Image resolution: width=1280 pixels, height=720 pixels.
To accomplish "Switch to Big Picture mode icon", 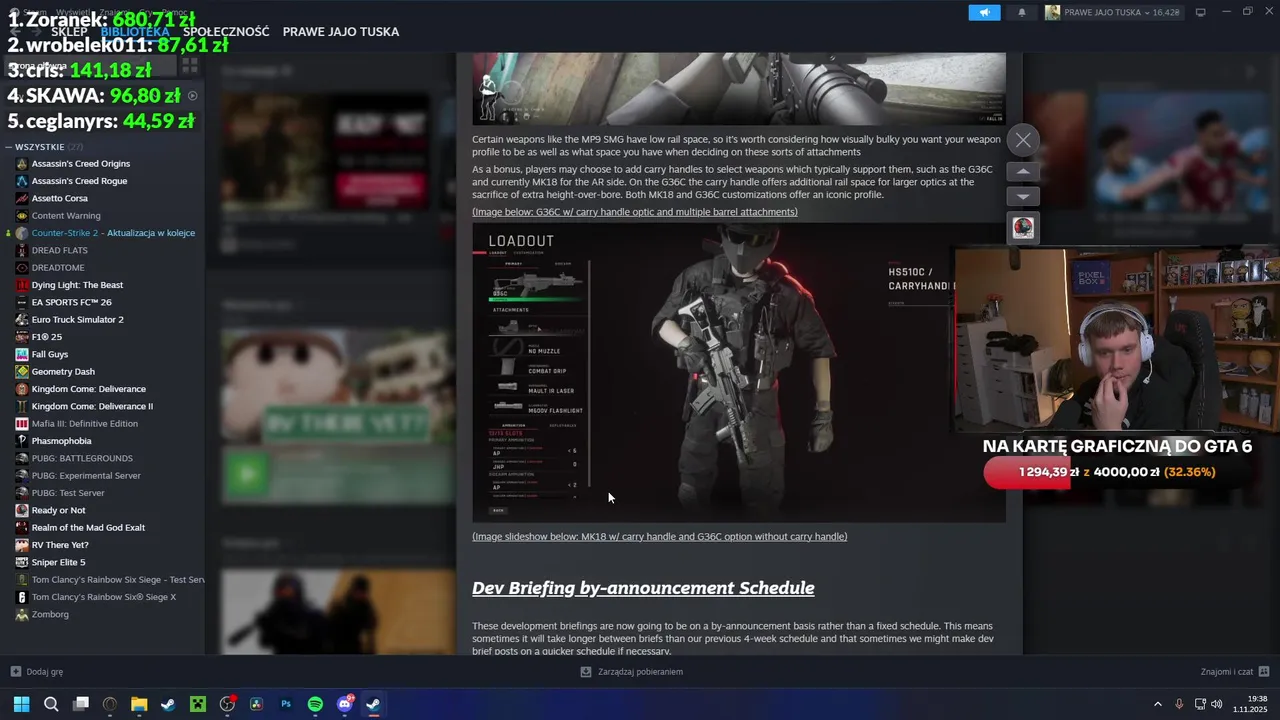I will 1200,12.
